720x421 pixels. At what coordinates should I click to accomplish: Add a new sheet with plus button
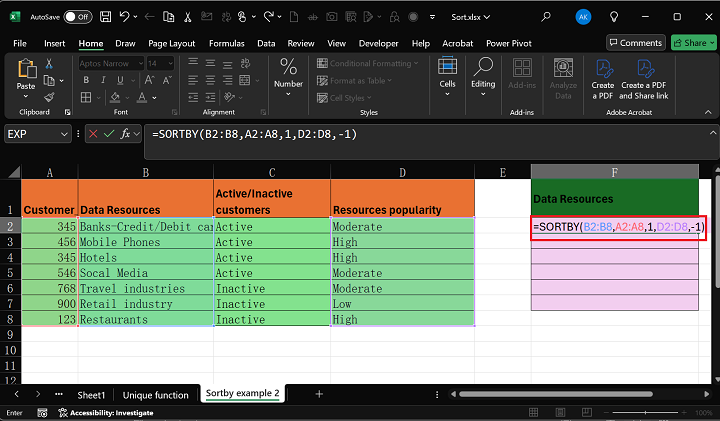click(319, 395)
